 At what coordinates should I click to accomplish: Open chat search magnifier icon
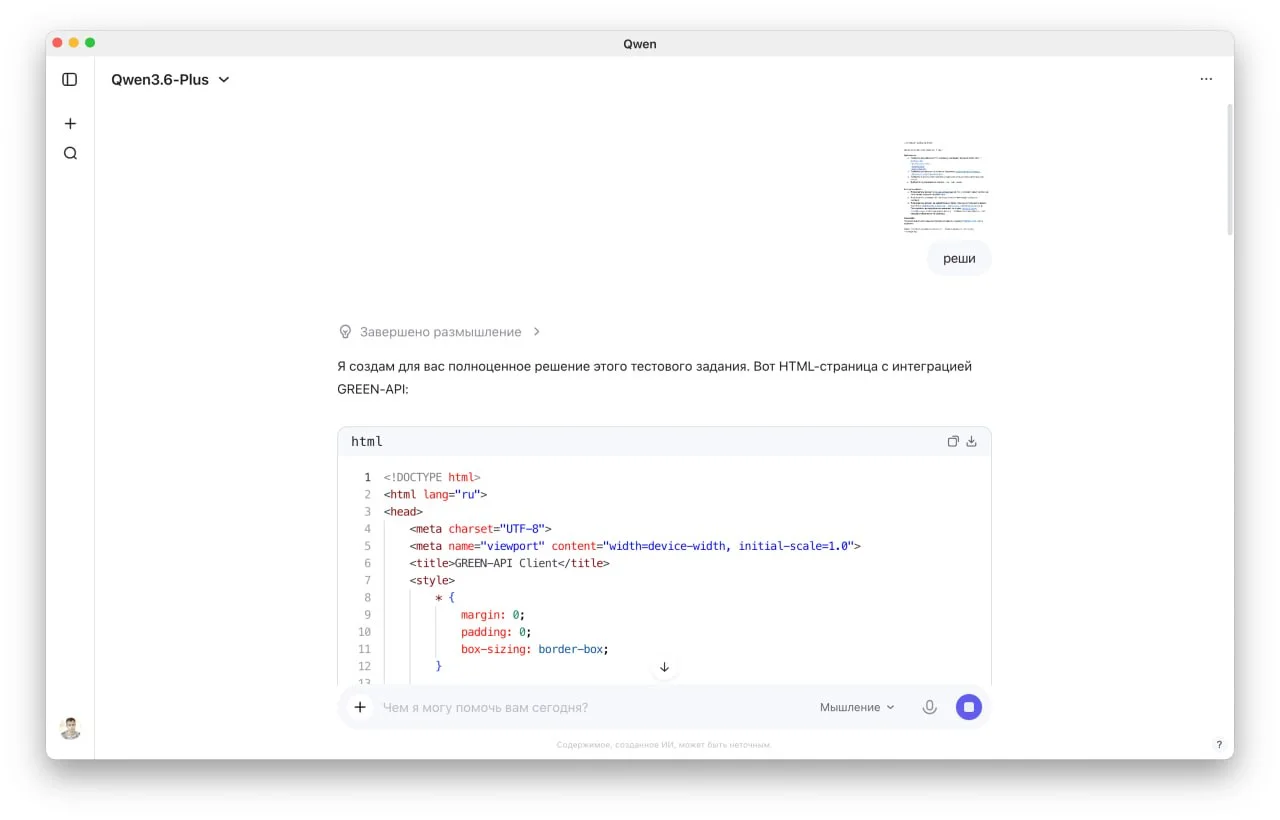click(70, 154)
